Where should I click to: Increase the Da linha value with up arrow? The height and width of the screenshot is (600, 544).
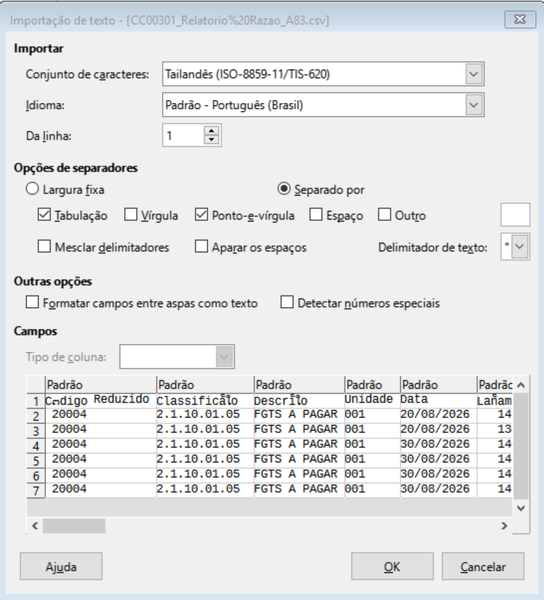pyautogui.click(x=211, y=130)
